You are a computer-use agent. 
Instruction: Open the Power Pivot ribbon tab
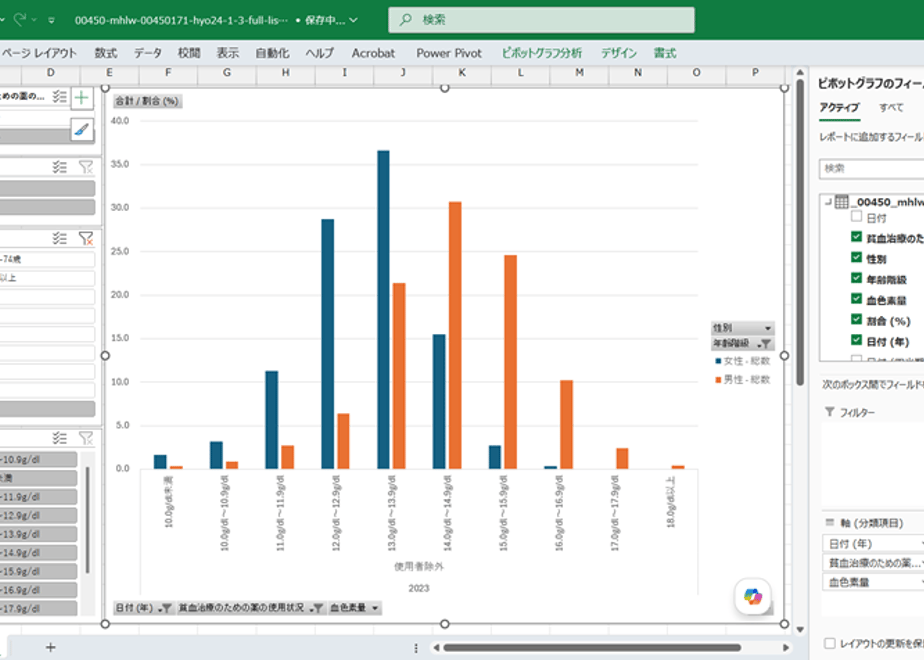[x=449, y=53]
